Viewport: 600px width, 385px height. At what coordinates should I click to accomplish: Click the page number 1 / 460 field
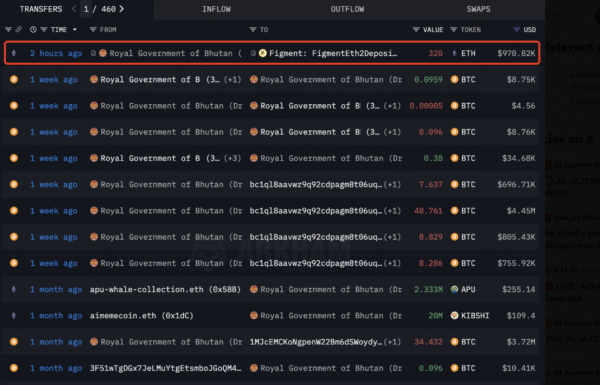click(99, 9)
